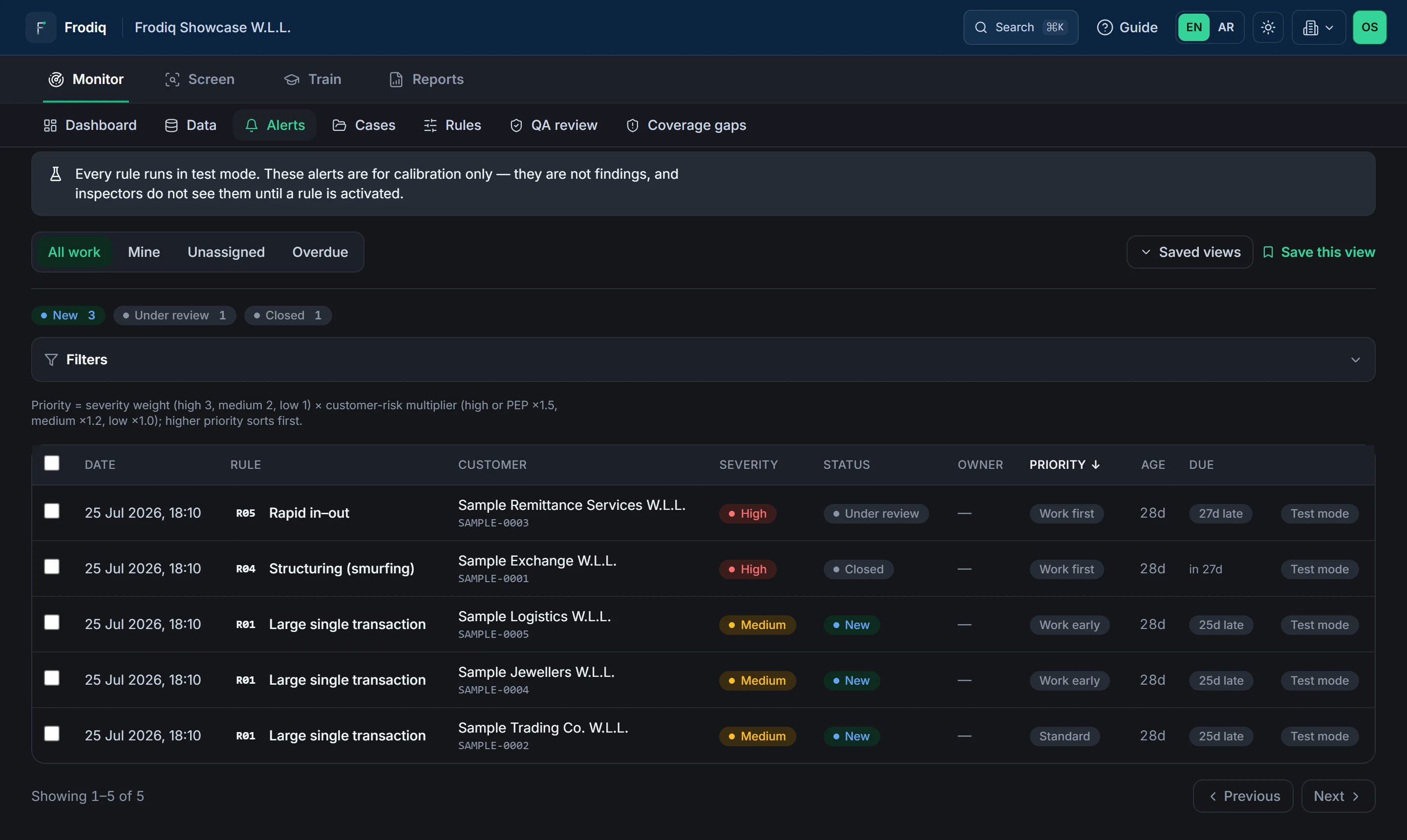Sort by the Severity column header
This screenshot has width=1407, height=840.
pyautogui.click(x=748, y=465)
